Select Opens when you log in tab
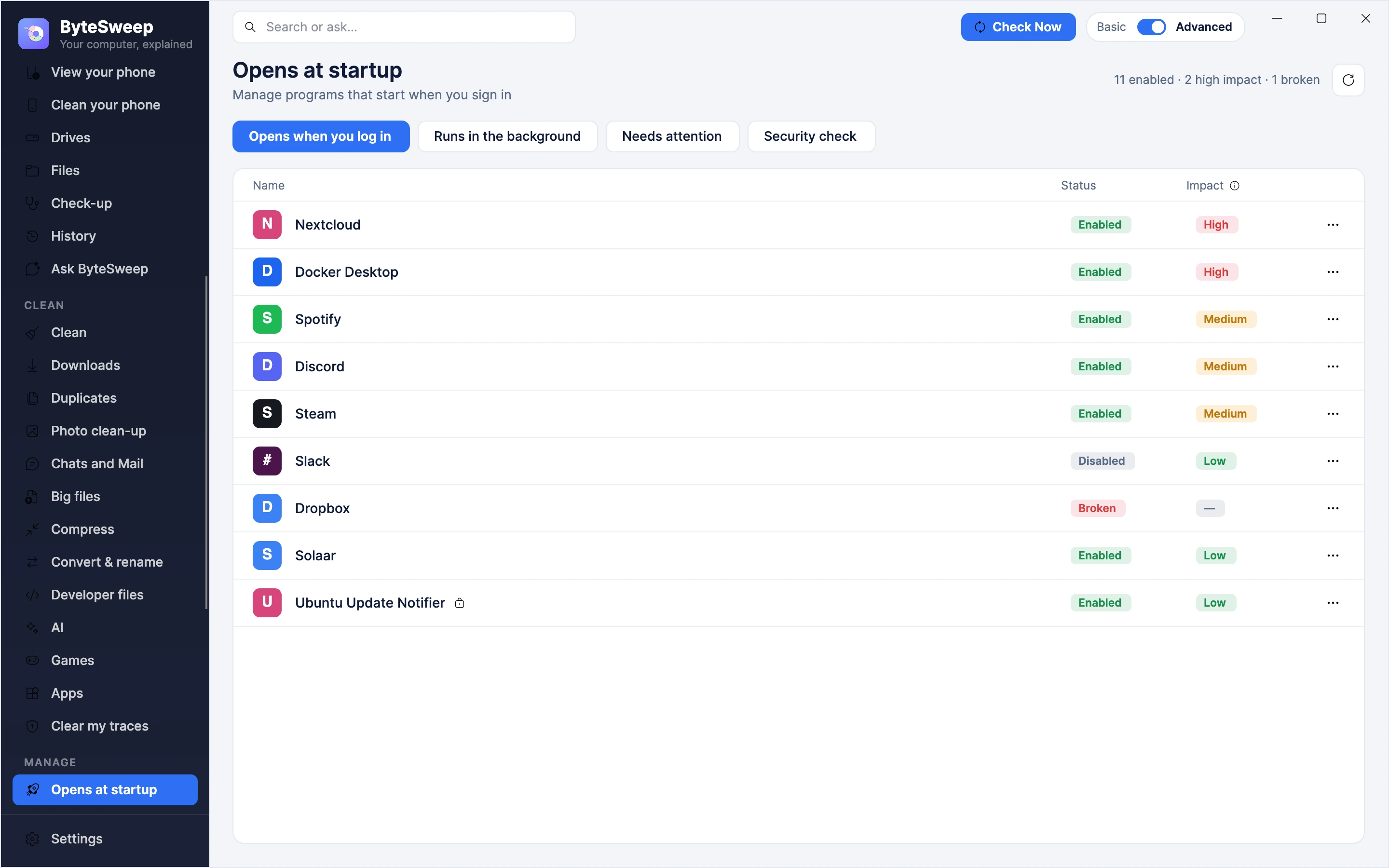 320,136
